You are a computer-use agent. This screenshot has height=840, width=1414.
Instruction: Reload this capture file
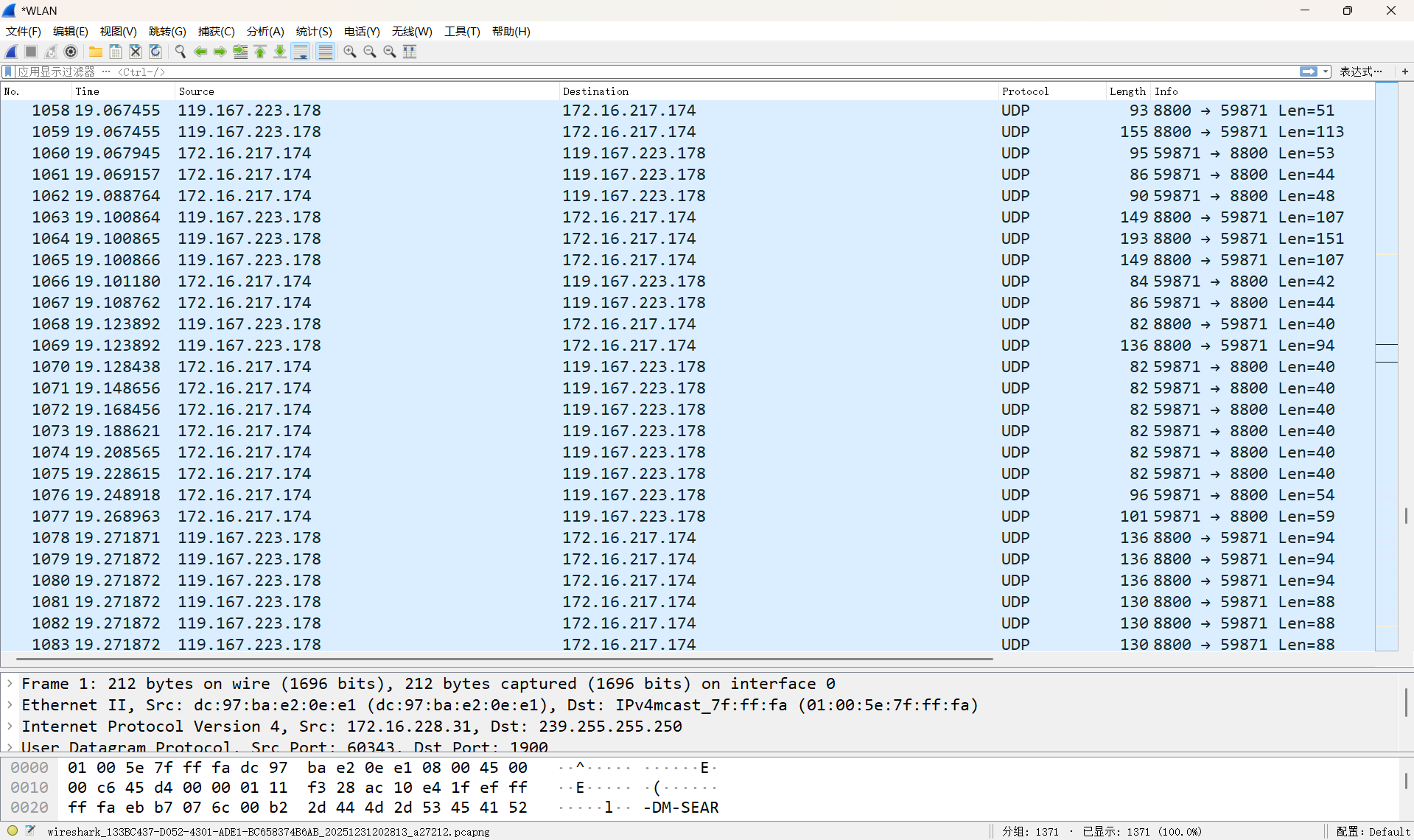(155, 52)
